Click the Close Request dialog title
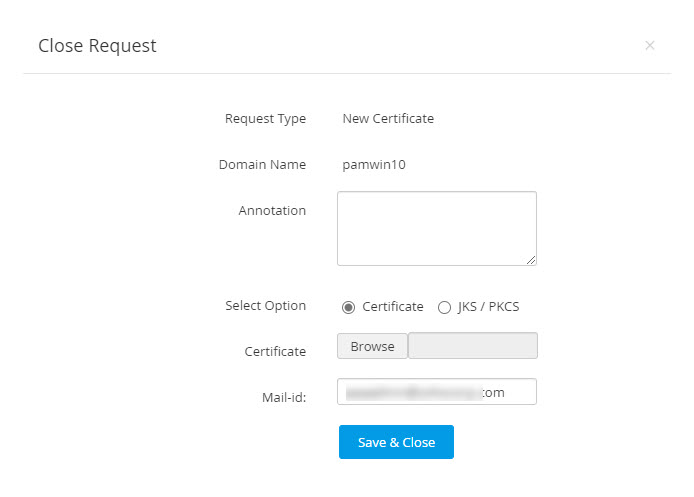The height and width of the screenshot is (497, 694). [97, 45]
